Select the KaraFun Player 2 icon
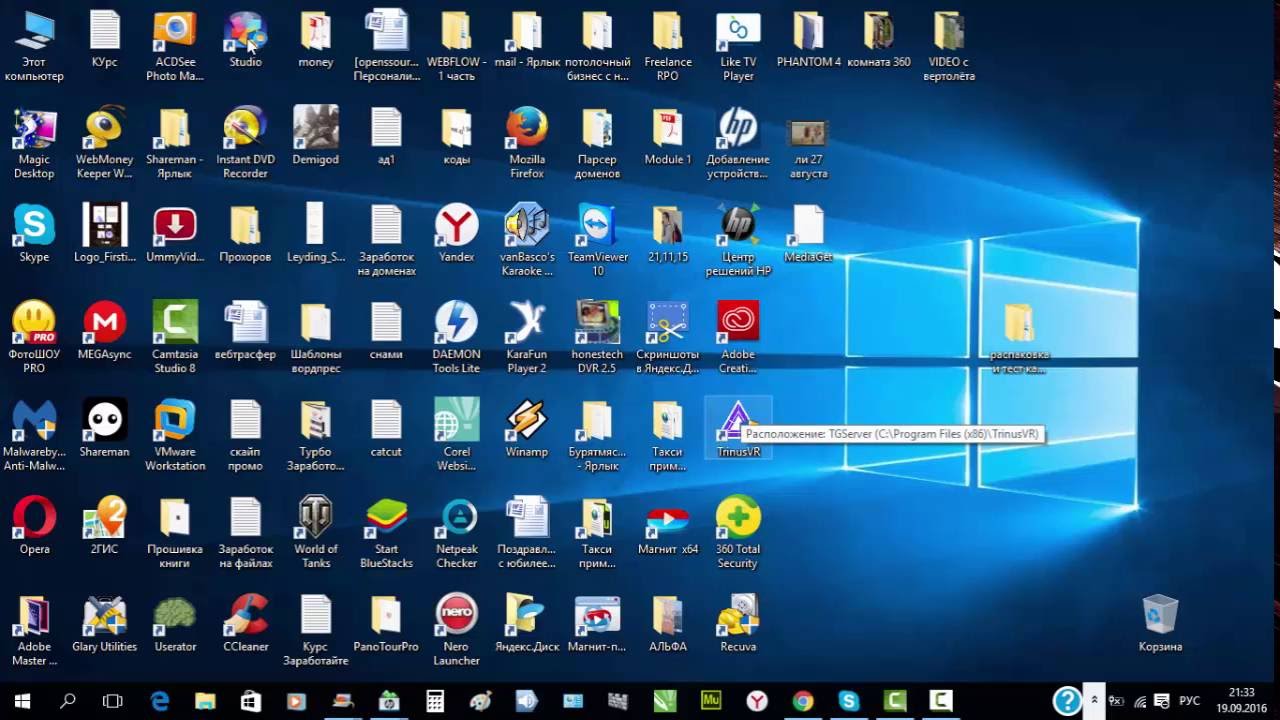Viewport: 1280px width, 720px height. pyautogui.click(x=527, y=338)
